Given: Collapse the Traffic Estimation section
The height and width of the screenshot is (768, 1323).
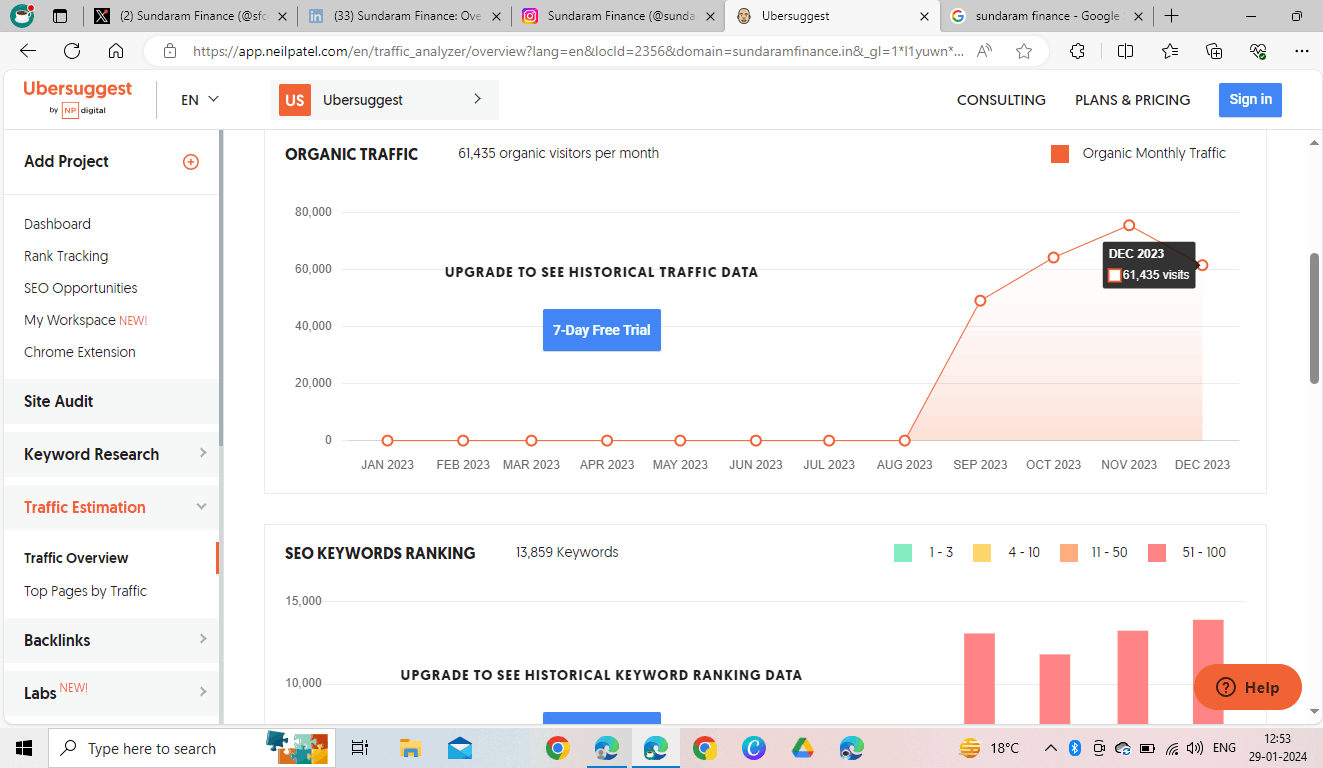Looking at the screenshot, I should click(111, 507).
